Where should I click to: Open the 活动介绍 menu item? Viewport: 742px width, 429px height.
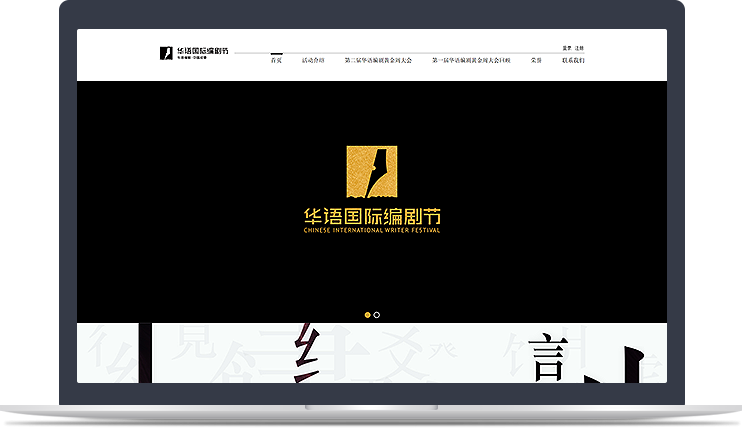(313, 60)
